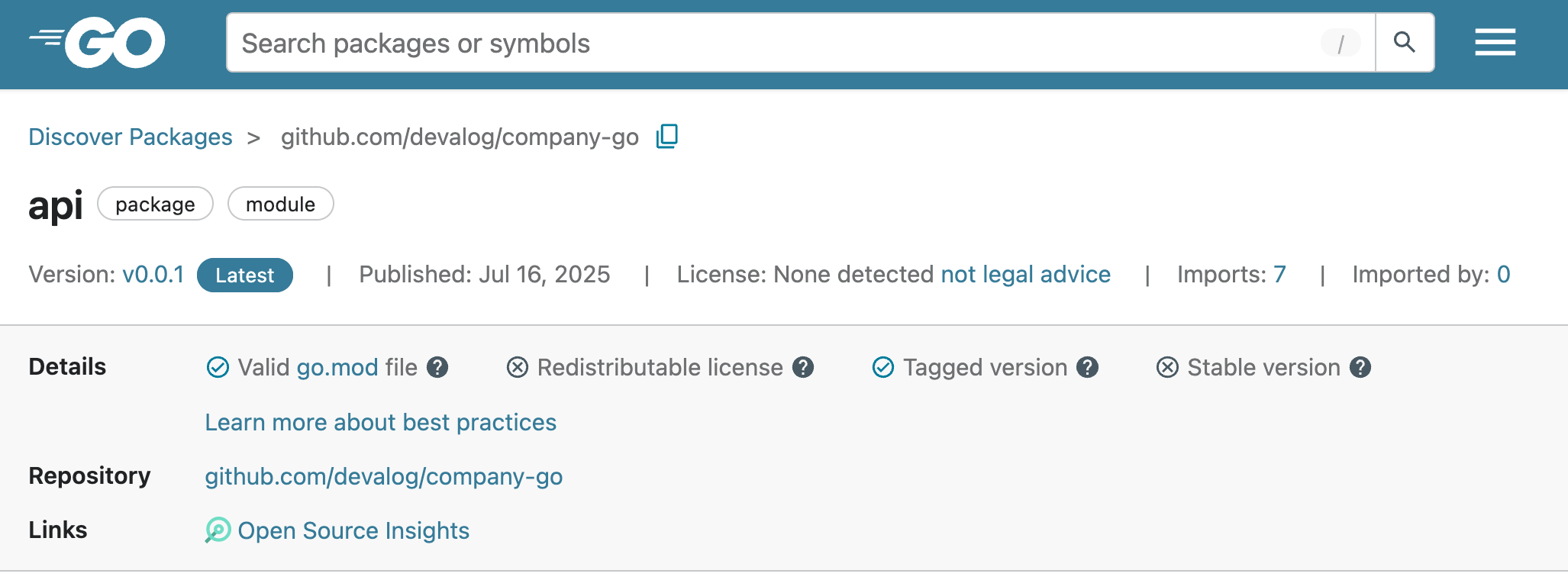Click the checkmark icon next to Valid go.mod
This screenshot has width=1568, height=580.
coord(218,368)
